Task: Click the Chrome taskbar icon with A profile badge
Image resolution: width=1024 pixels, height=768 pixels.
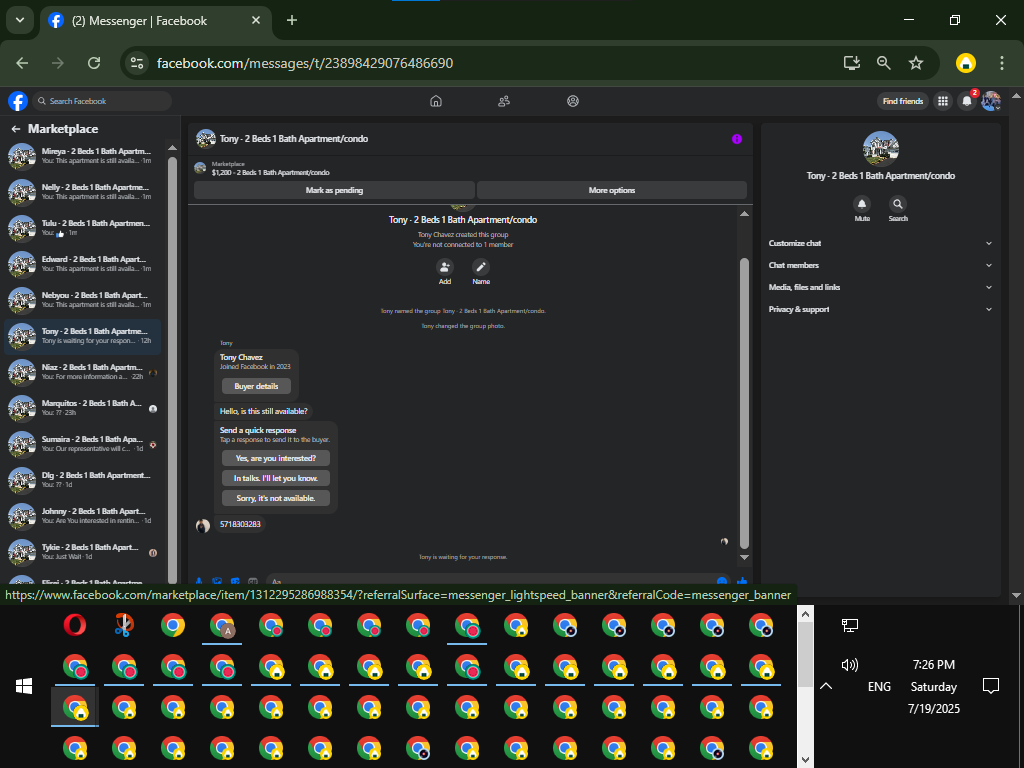Action: pyautogui.click(x=222, y=626)
